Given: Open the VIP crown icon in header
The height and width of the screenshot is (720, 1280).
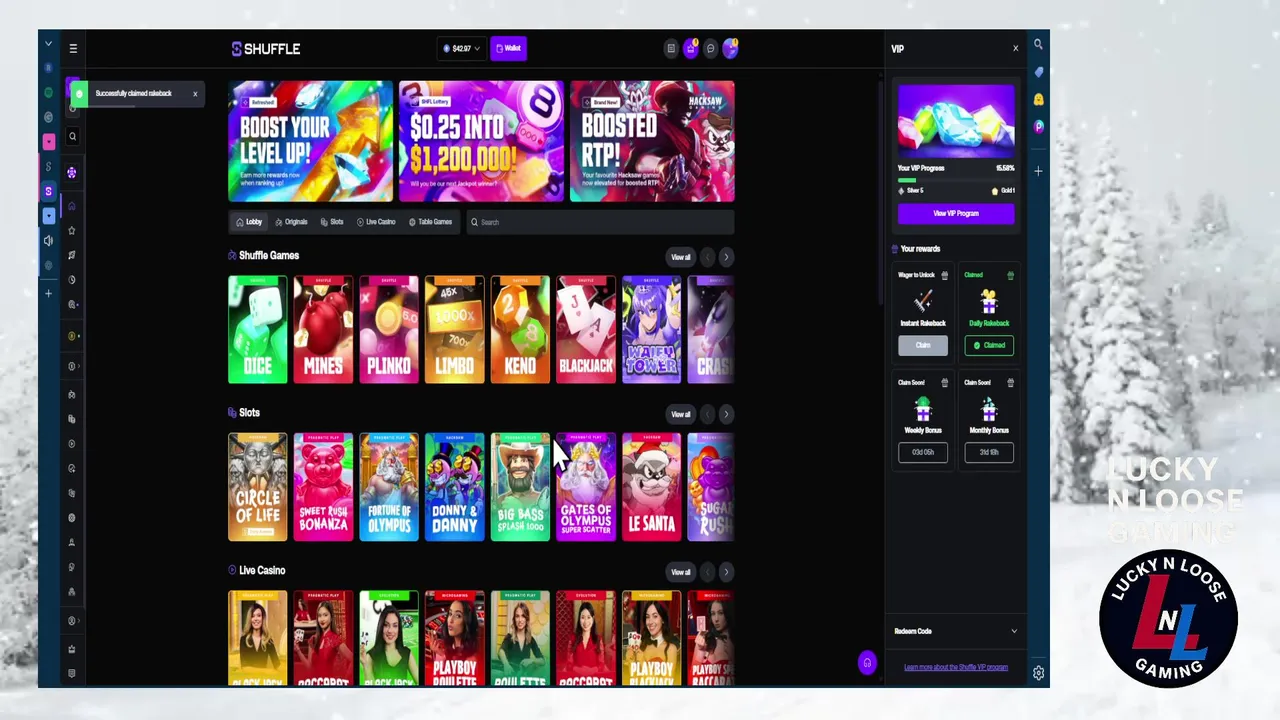Looking at the screenshot, I should pos(691,48).
